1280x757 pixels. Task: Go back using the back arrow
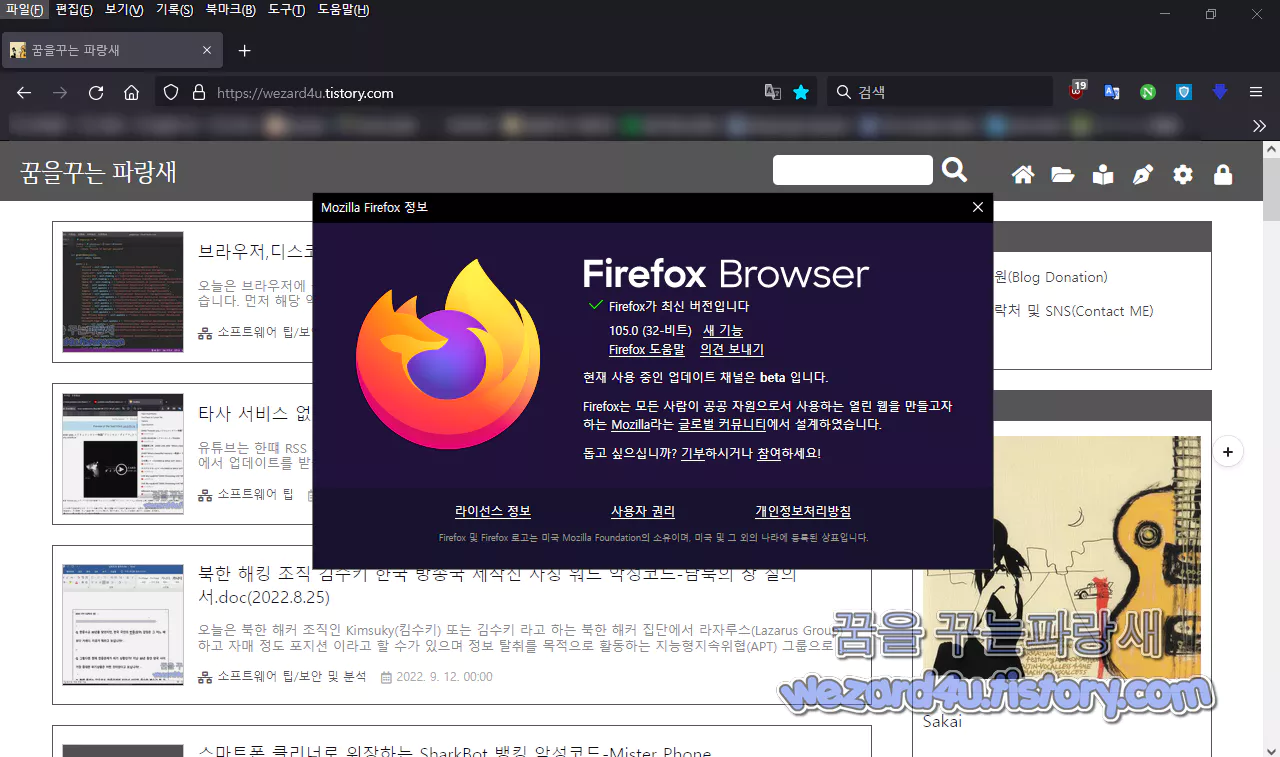coord(24,92)
